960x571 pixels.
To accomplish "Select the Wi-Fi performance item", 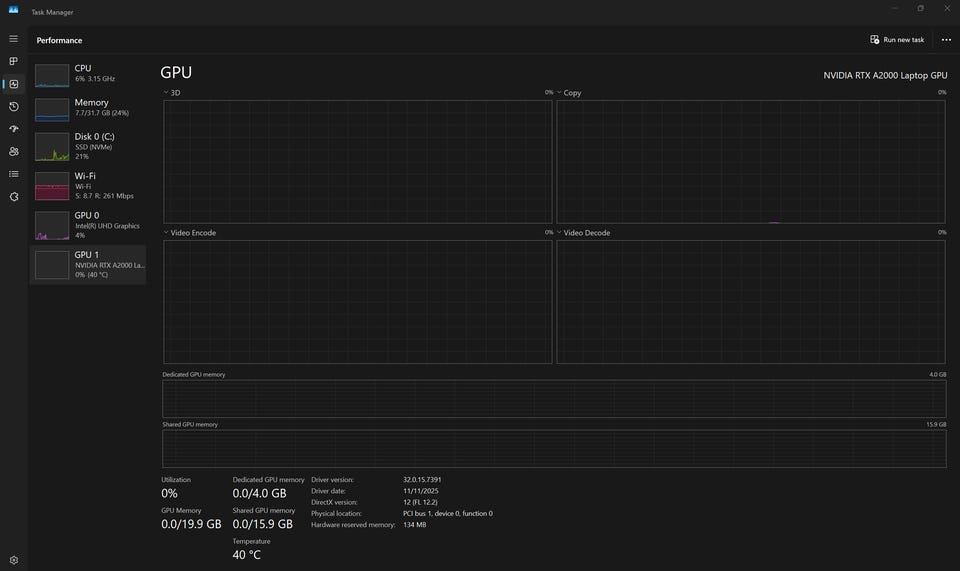I will [88, 186].
